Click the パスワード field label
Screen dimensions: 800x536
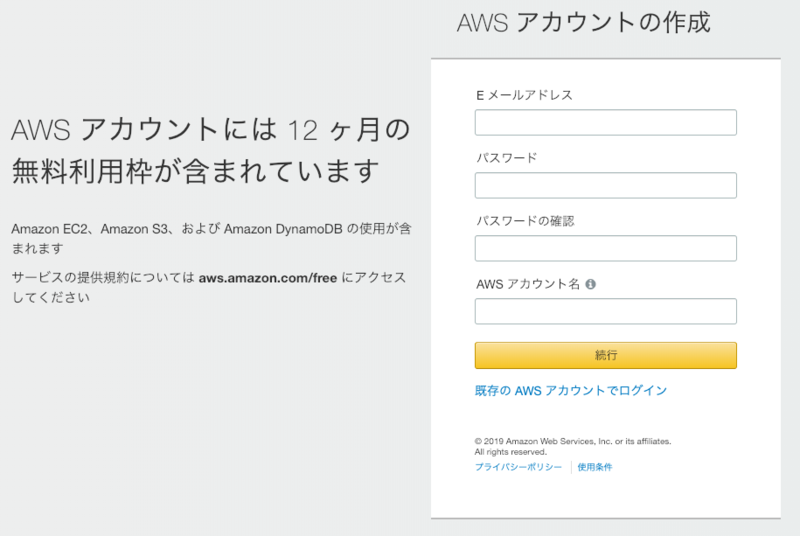505,158
